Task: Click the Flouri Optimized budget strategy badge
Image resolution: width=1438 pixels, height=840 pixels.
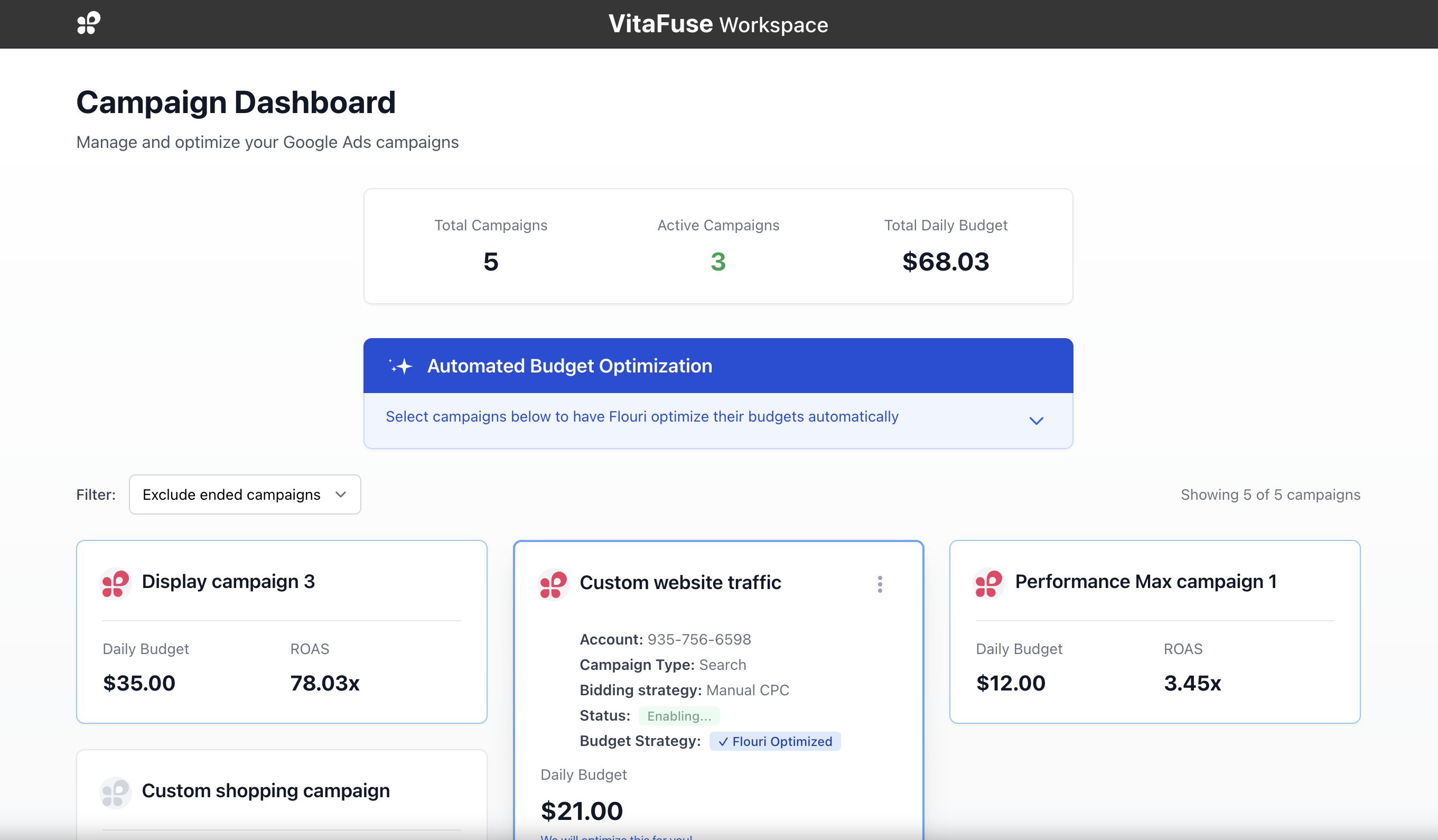Action: click(x=774, y=741)
